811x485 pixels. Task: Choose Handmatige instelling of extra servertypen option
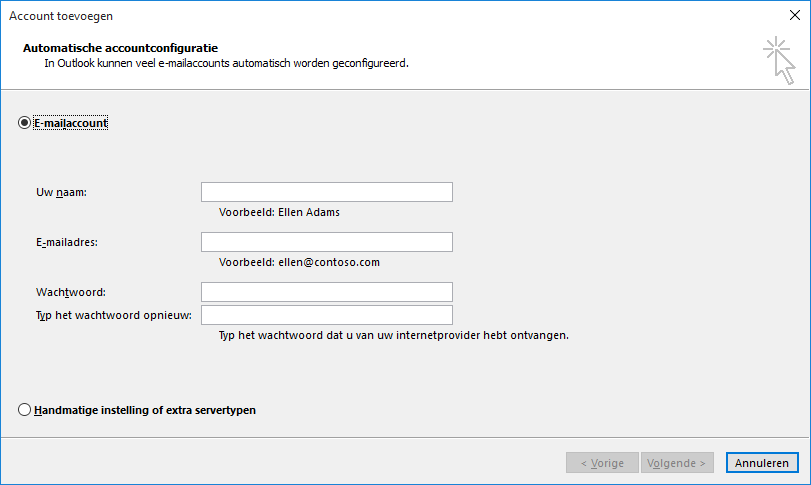[x=24, y=410]
